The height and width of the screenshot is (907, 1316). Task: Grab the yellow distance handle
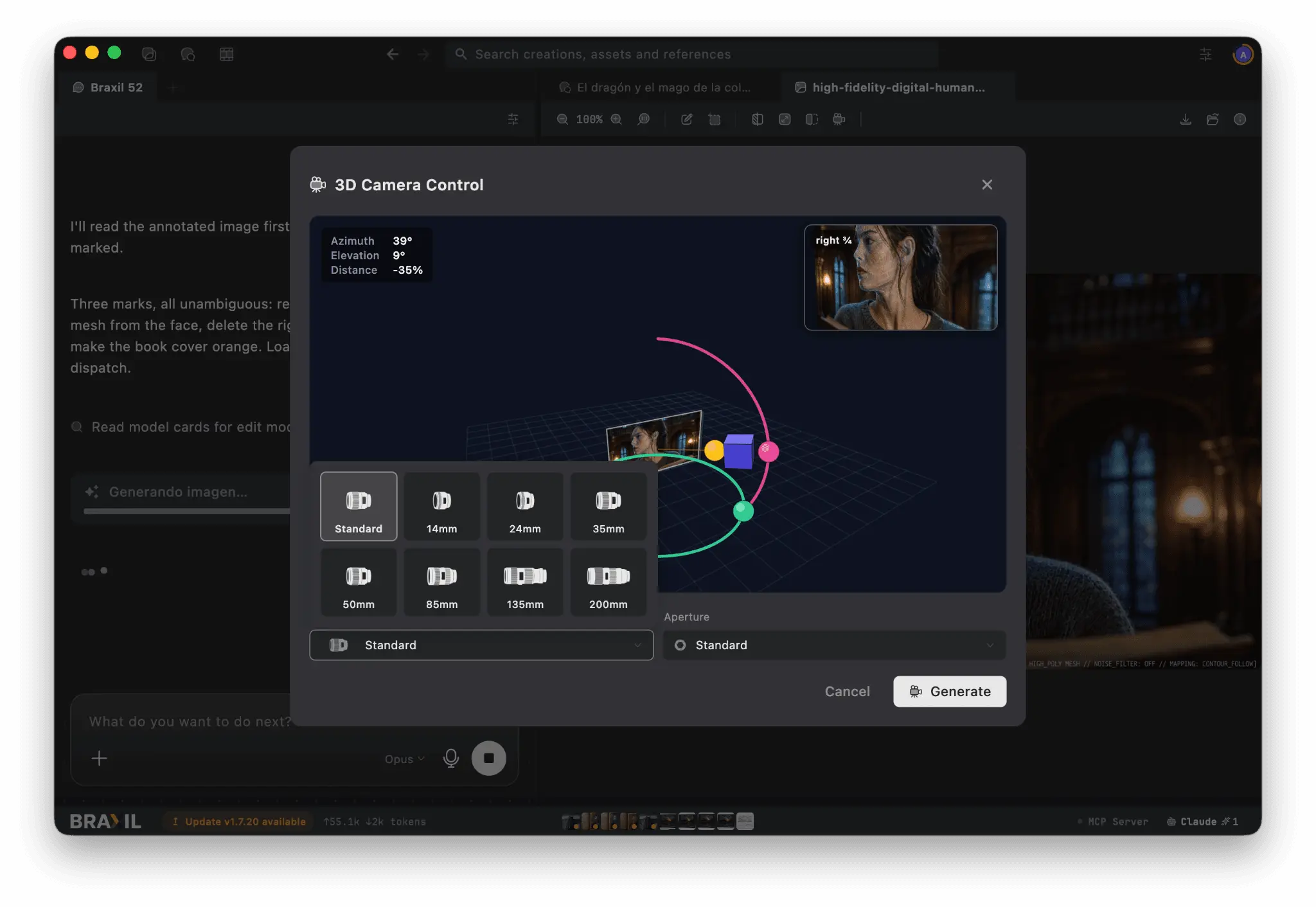pyautogui.click(x=714, y=450)
